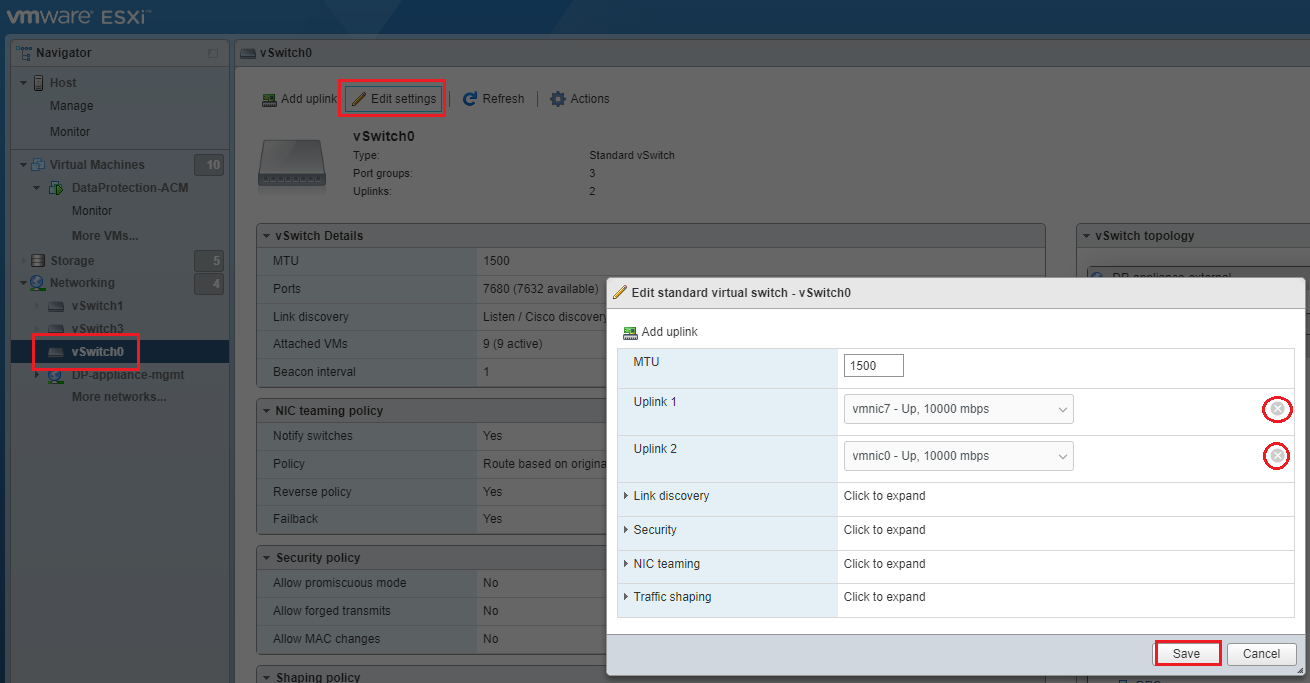Save the virtual switch settings
The height and width of the screenshot is (683, 1310).
1187,654
